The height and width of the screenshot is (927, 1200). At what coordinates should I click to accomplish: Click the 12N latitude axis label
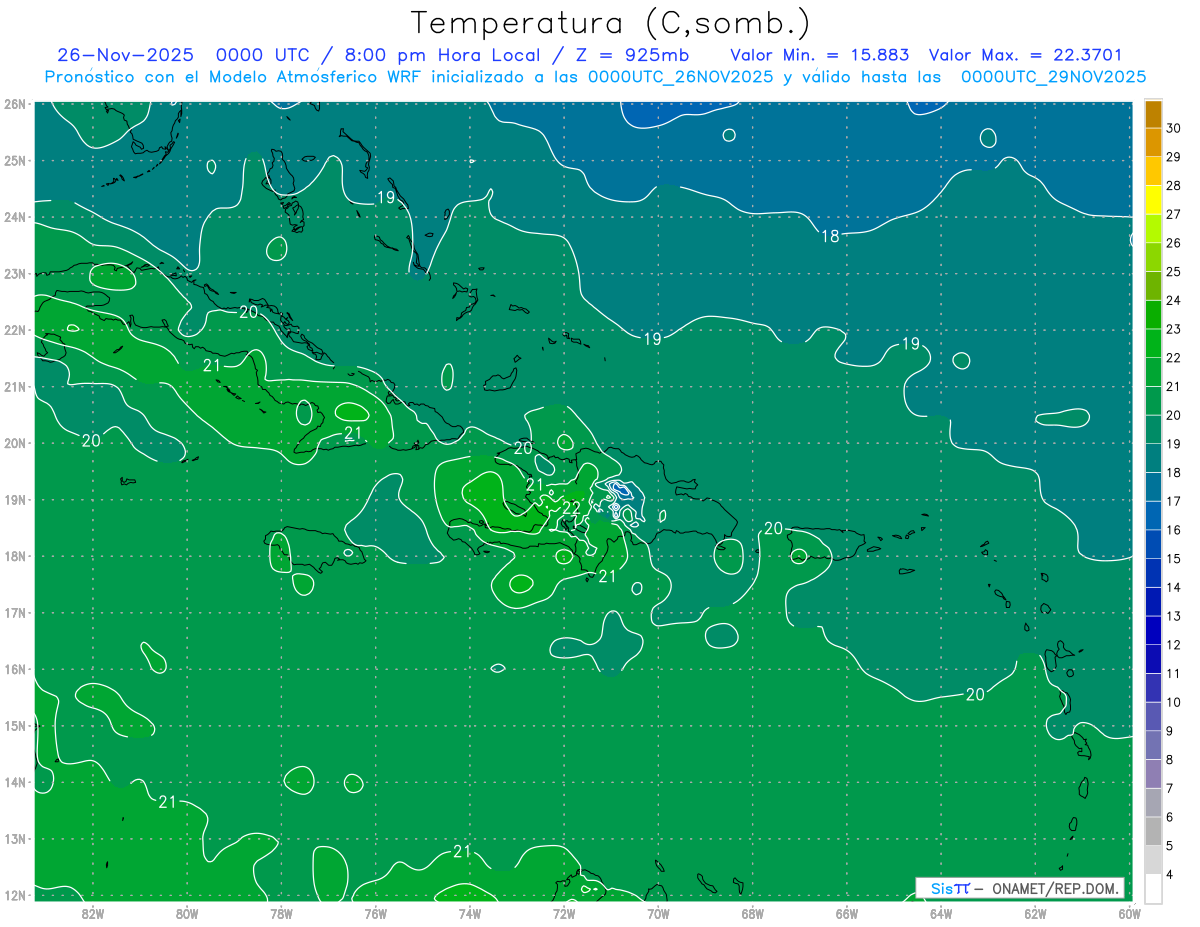15,895
